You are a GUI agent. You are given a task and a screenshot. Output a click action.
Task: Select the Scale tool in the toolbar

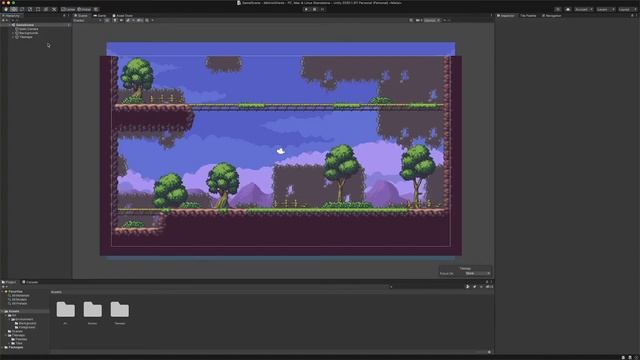click(30, 9)
